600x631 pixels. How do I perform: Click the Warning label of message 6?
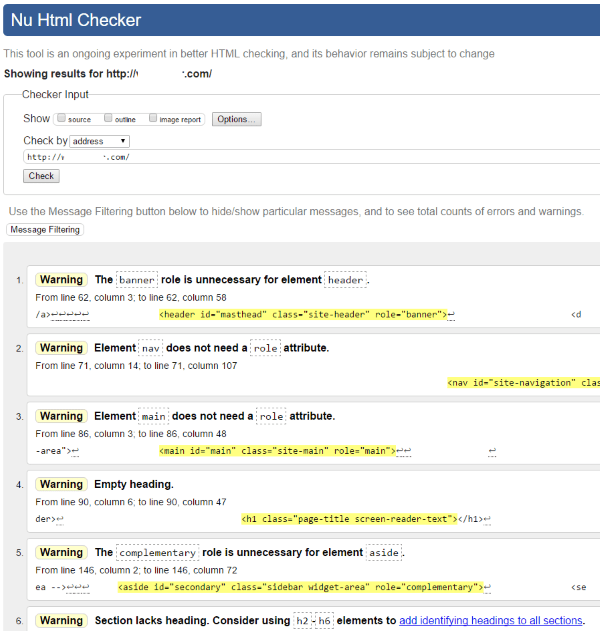click(x=61, y=621)
